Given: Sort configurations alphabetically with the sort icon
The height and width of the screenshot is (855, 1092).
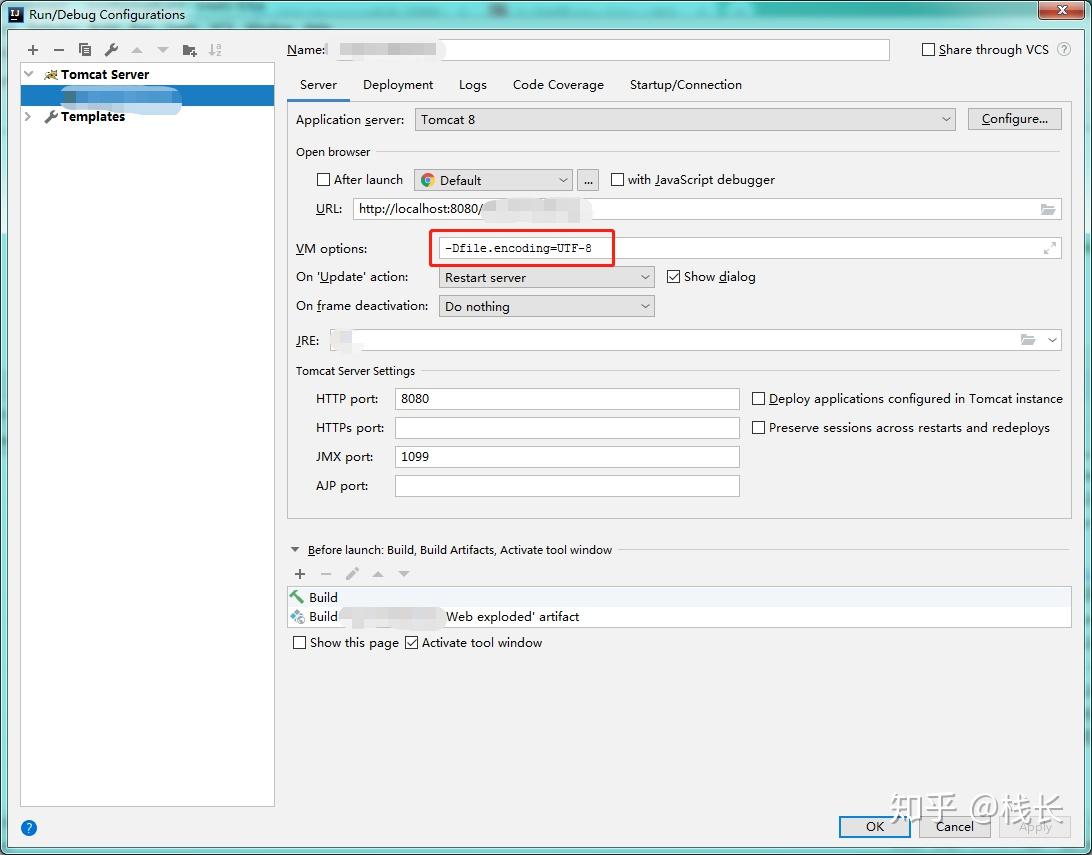Looking at the screenshot, I should [215, 49].
